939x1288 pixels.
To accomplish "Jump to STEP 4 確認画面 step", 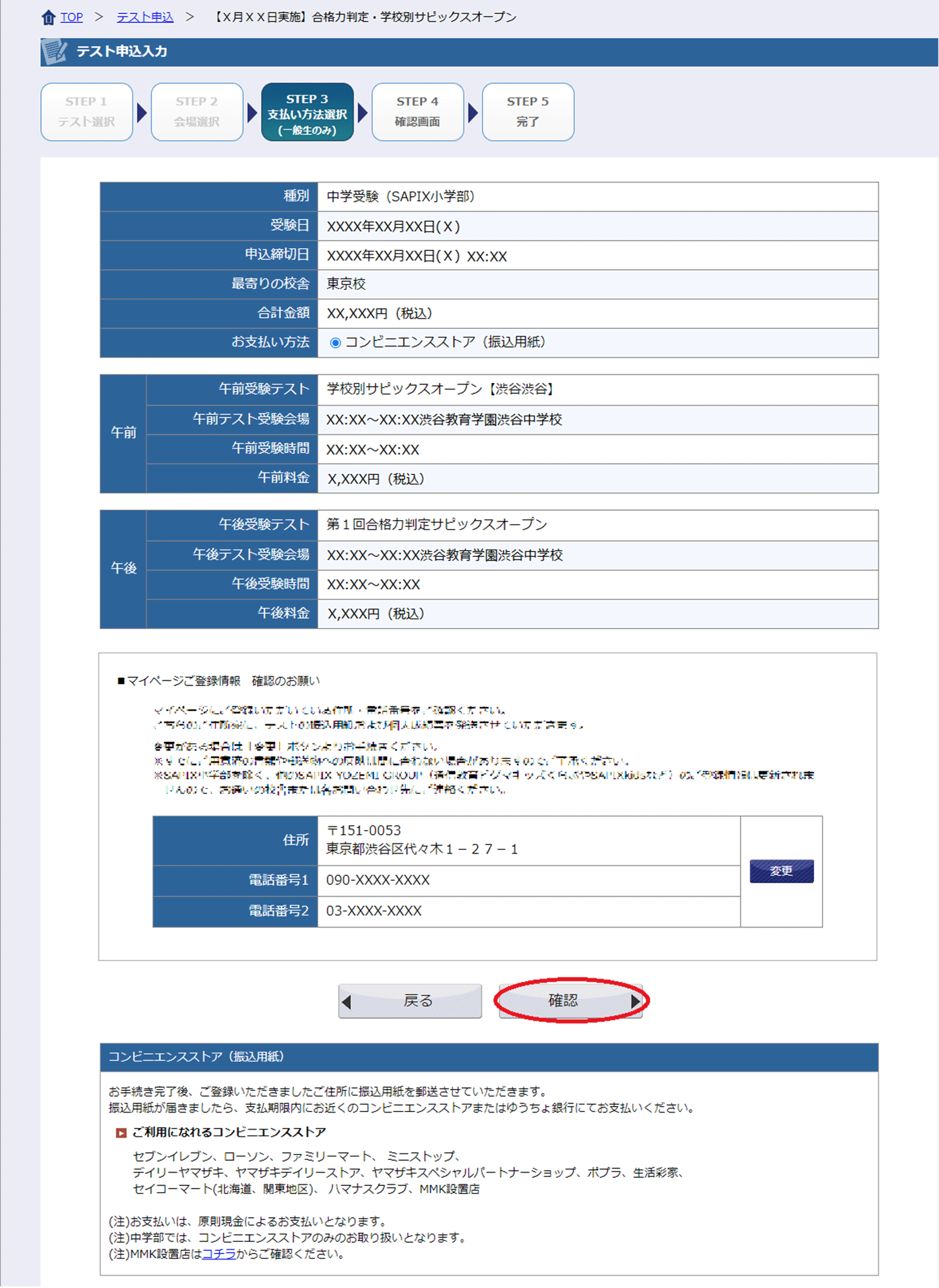I will tap(418, 112).
